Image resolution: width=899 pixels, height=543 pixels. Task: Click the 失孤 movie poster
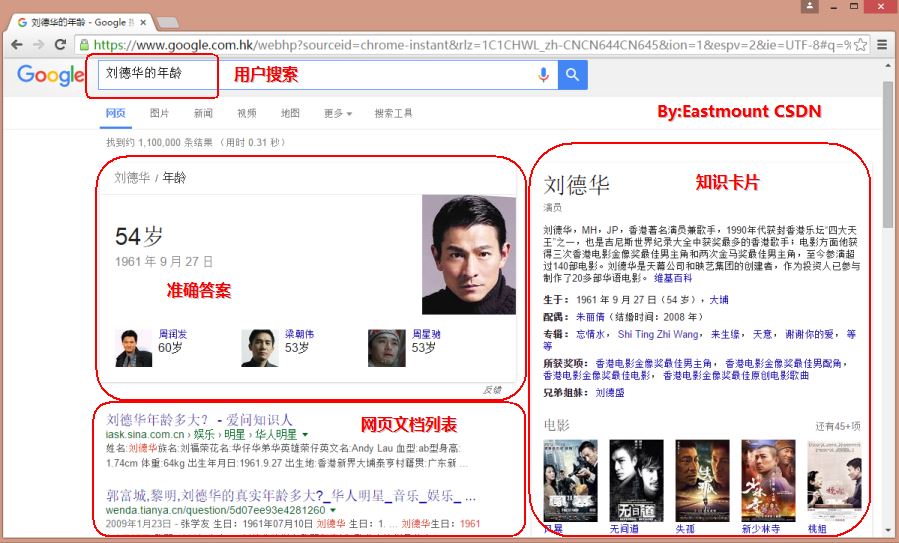point(702,481)
